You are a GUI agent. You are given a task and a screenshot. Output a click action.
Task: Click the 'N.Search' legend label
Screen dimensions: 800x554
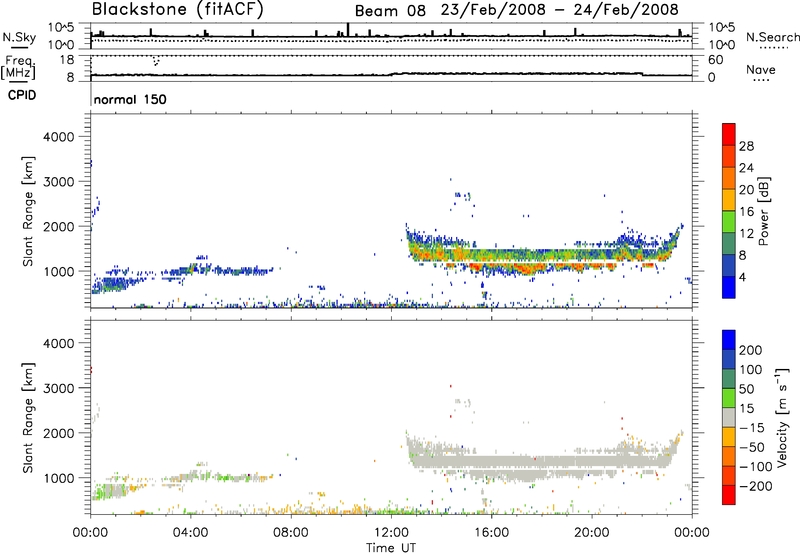pyautogui.click(x=772, y=37)
